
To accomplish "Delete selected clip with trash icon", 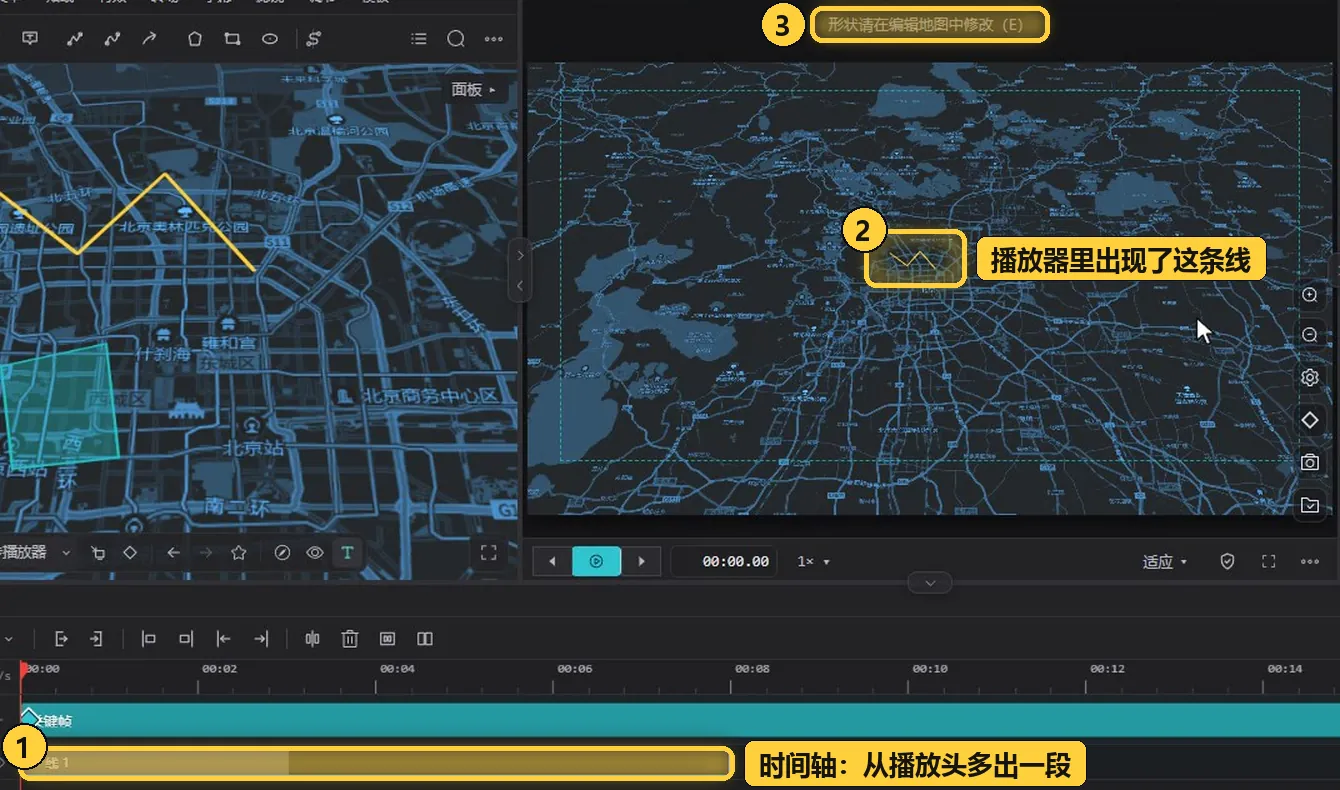I will coord(350,639).
